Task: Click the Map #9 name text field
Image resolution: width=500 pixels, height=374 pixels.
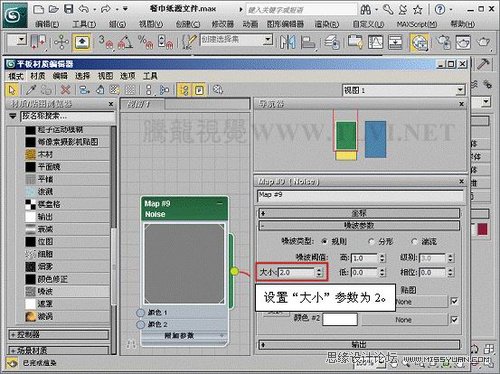Action: (x=360, y=195)
